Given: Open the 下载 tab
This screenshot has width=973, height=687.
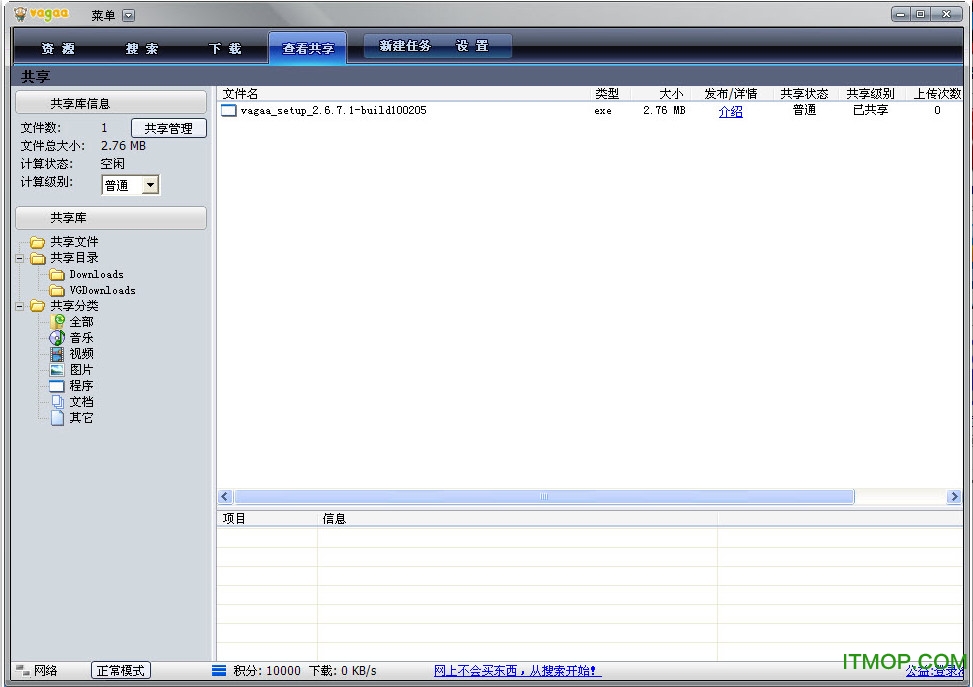Looking at the screenshot, I should point(225,48).
